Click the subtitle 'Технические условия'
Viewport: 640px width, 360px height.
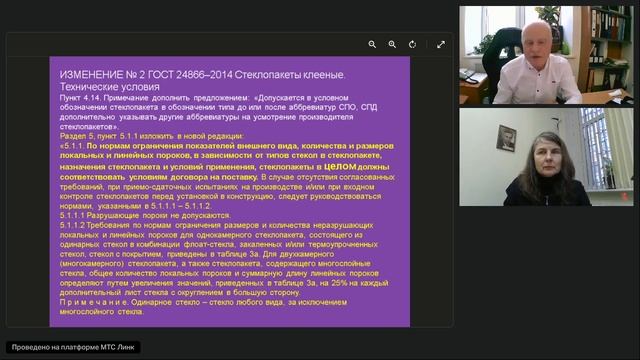(x=109, y=87)
